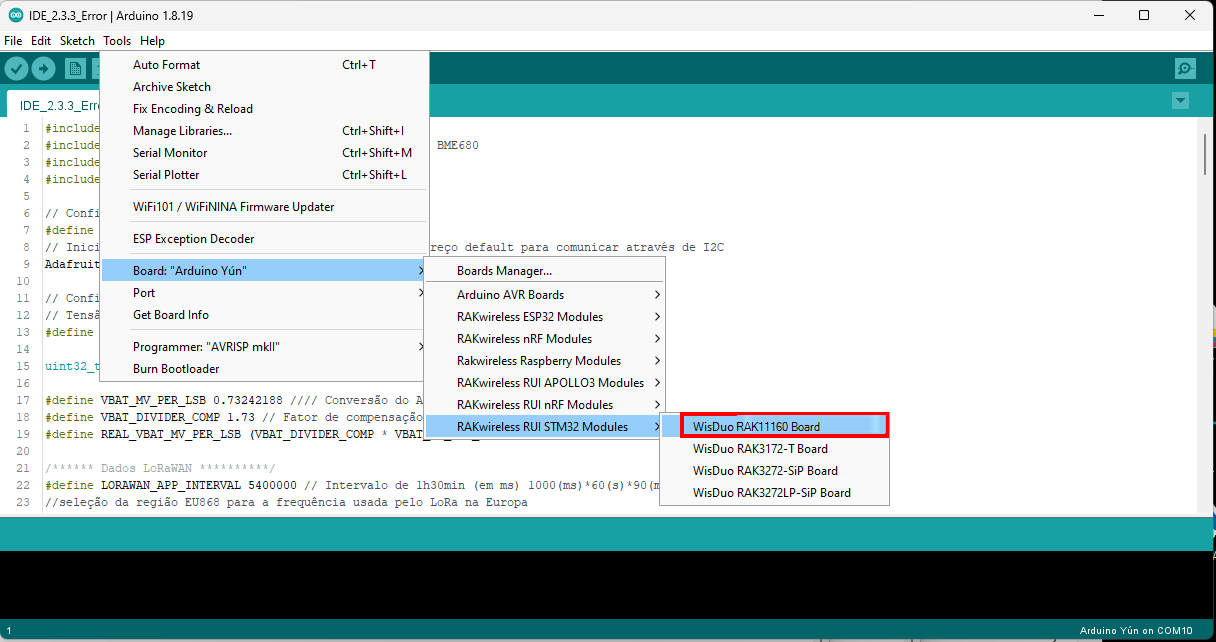Click the black console output area

pyautogui.click(x=608, y=585)
